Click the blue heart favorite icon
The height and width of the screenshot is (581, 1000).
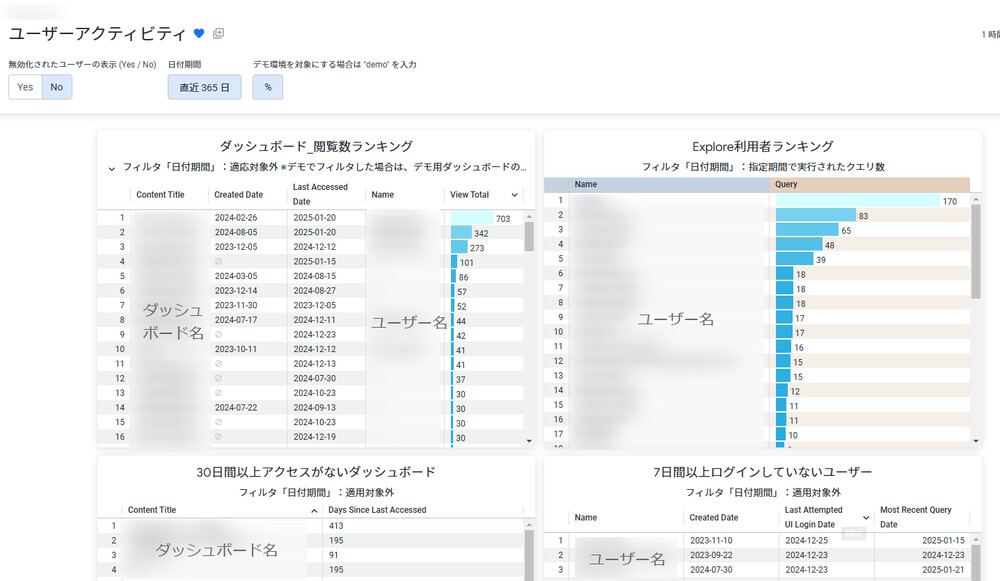(x=199, y=34)
